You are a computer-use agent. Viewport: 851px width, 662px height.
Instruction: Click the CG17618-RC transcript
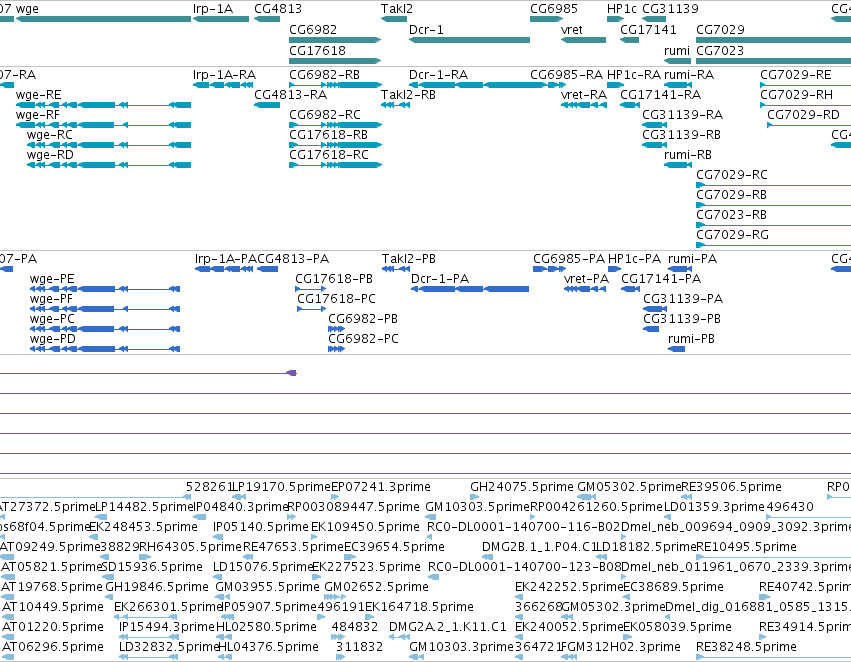tap(335, 165)
